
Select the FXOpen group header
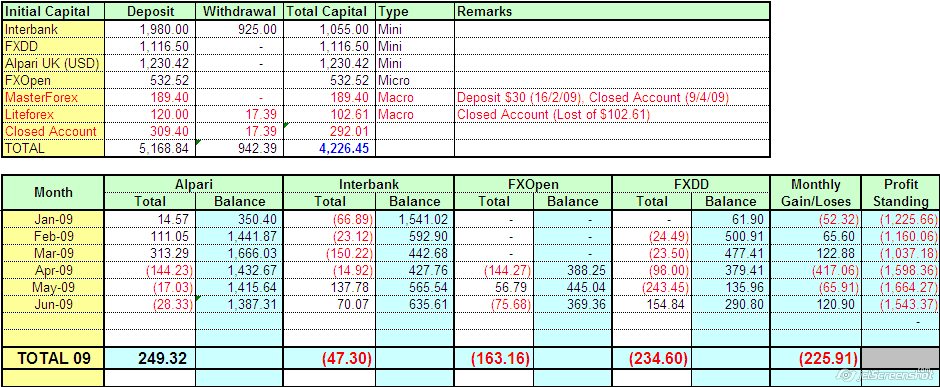point(533,184)
